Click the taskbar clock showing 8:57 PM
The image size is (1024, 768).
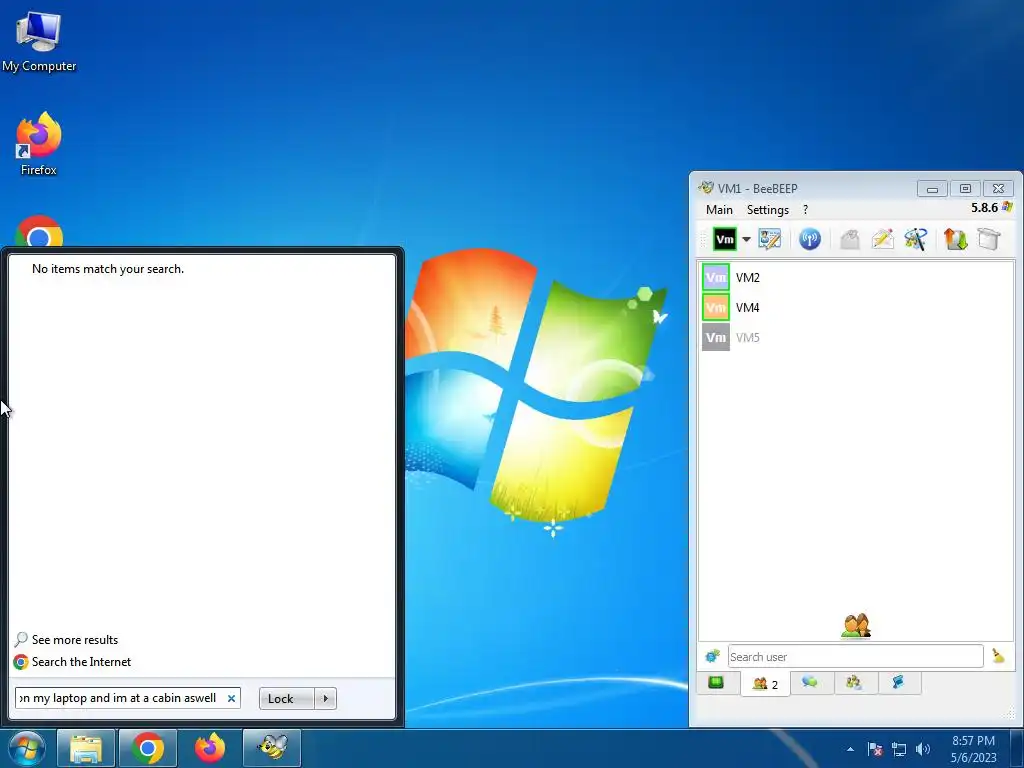(x=973, y=749)
